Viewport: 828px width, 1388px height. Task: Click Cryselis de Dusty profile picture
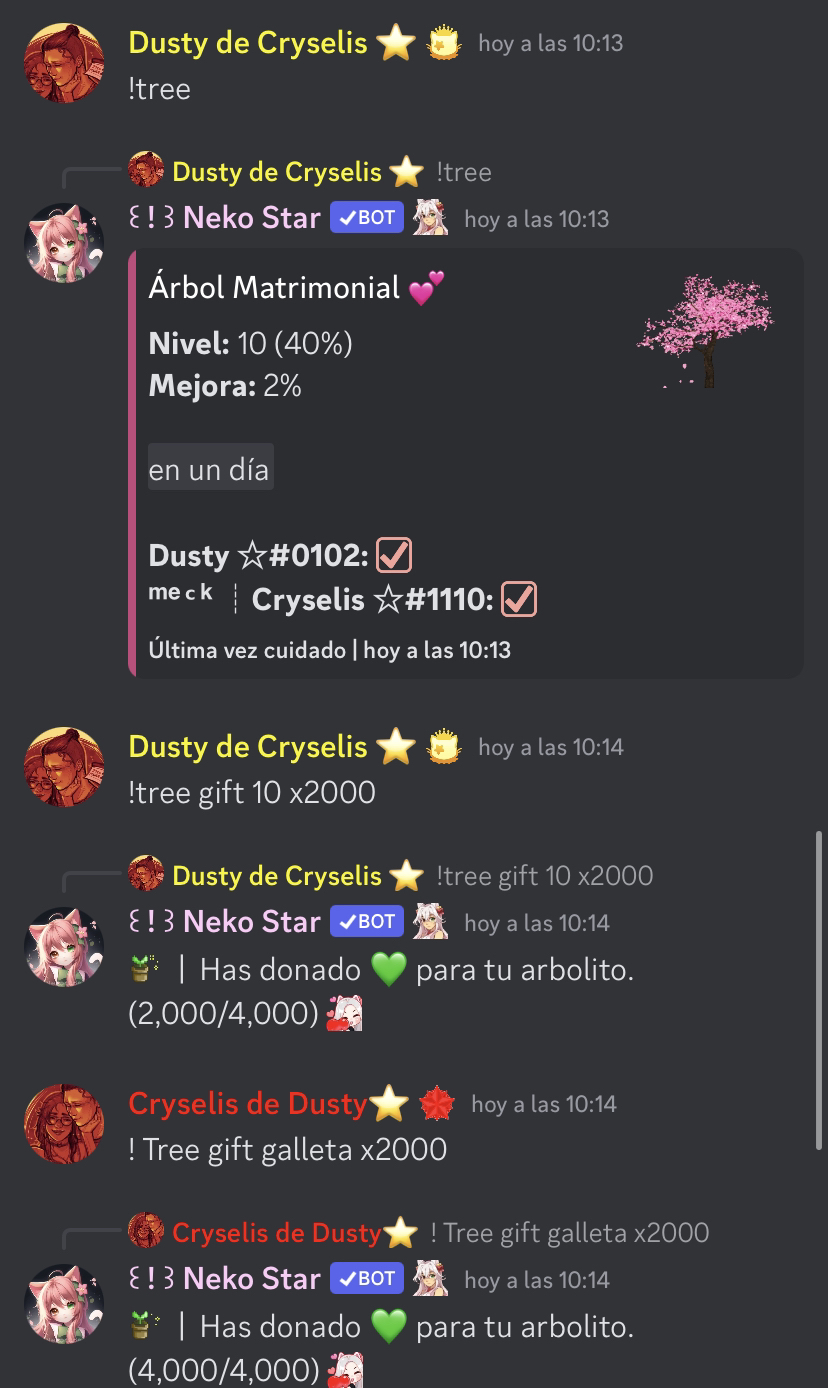[x=64, y=1124]
